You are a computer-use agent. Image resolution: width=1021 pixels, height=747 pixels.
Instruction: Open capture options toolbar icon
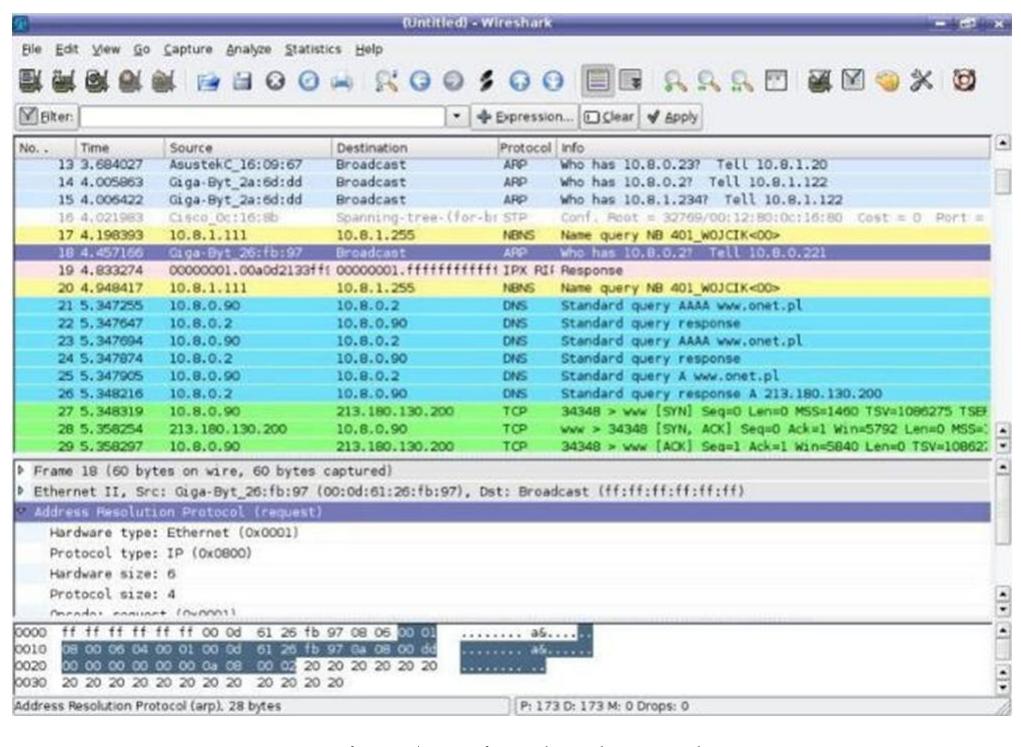(x=64, y=81)
